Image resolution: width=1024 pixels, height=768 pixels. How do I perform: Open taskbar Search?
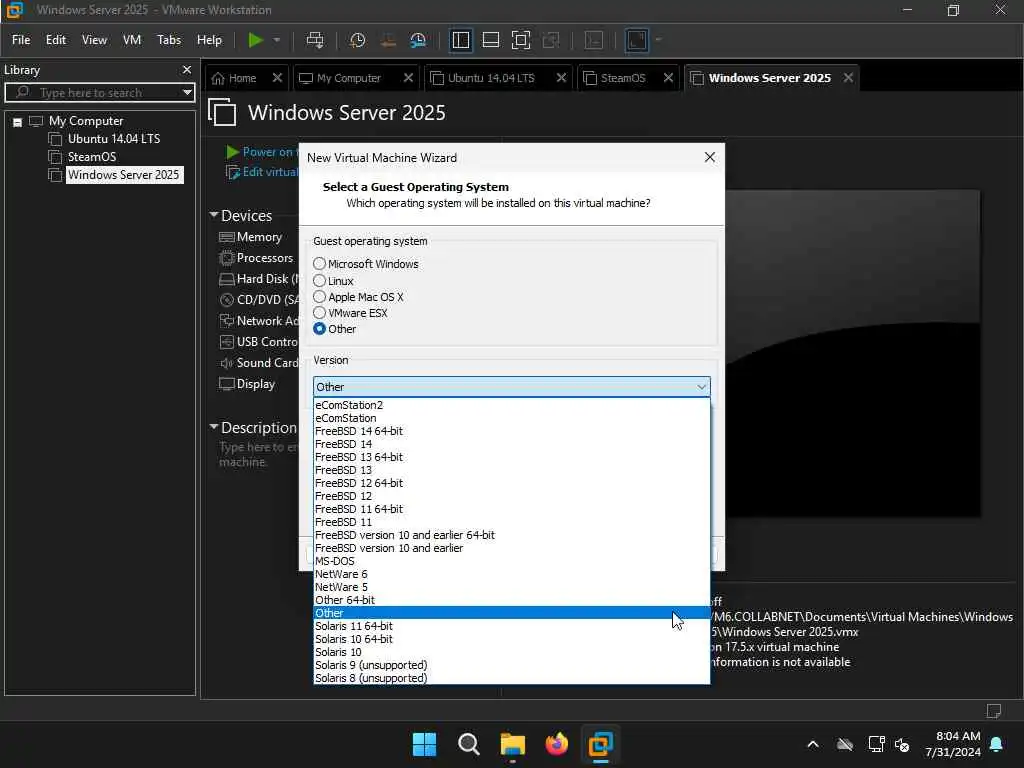pyautogui.click(x=468, y=744)
